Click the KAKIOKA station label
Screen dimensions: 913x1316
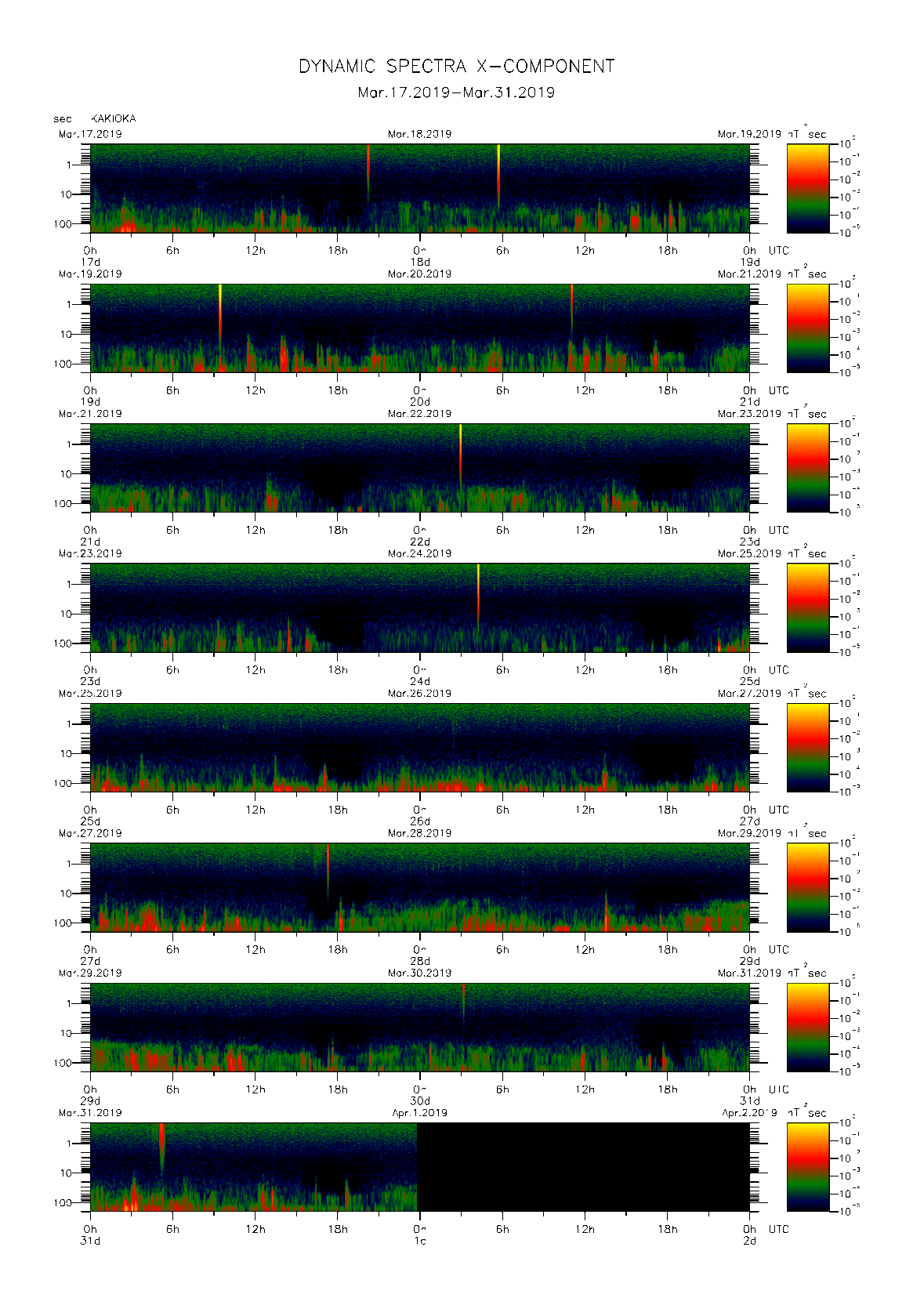tap(114, 119)
